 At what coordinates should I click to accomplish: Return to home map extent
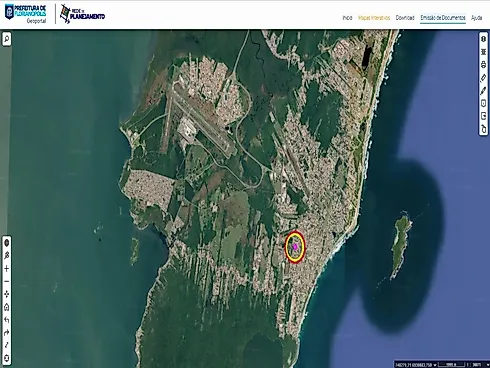tap(6, 307)
